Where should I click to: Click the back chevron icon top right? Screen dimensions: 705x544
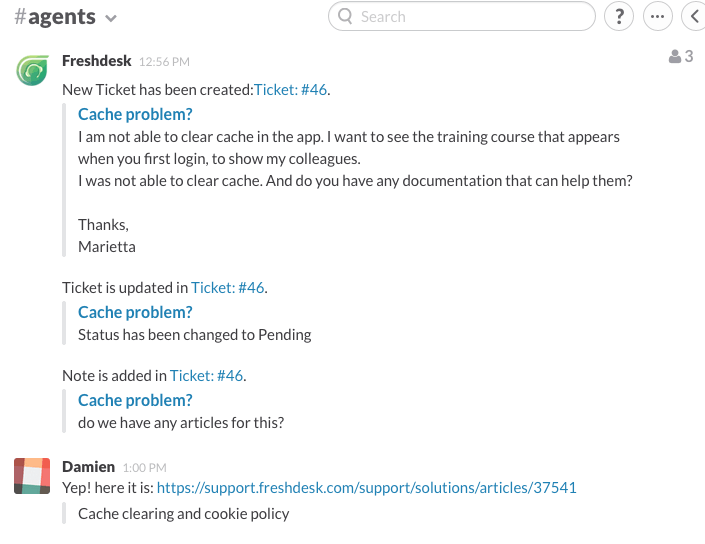coord(694,17)
